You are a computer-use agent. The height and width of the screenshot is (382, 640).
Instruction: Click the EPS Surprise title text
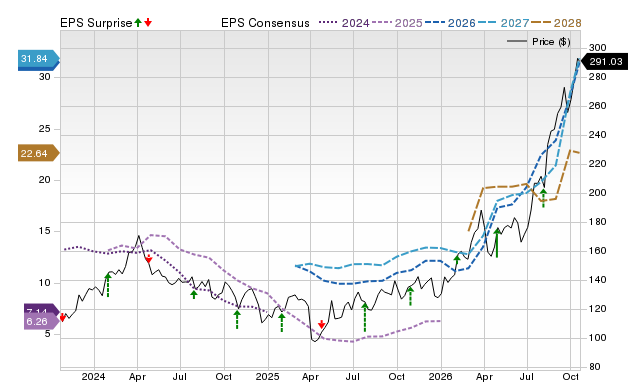pos(96,23)
